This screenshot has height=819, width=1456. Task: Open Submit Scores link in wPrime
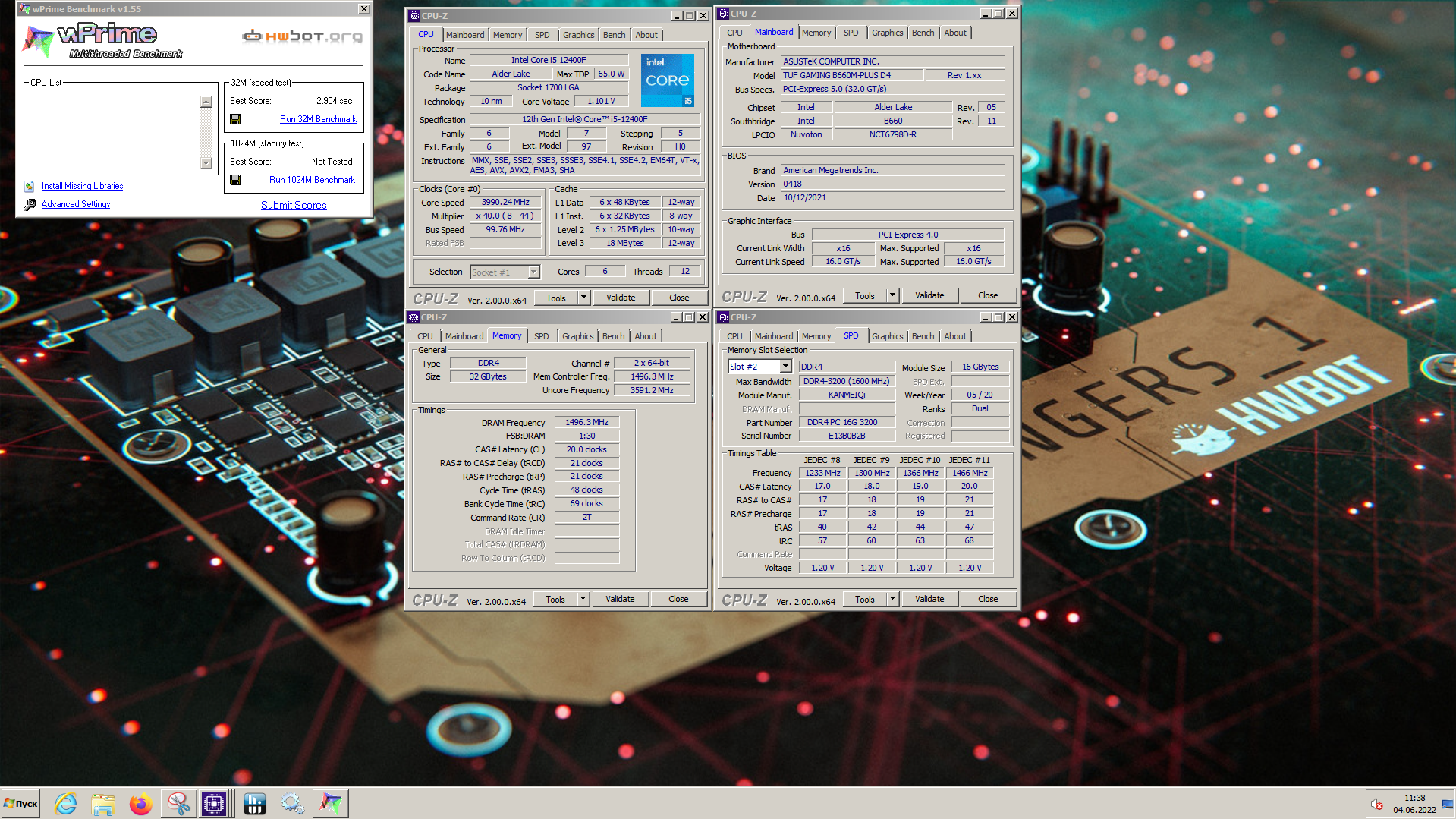294,205
